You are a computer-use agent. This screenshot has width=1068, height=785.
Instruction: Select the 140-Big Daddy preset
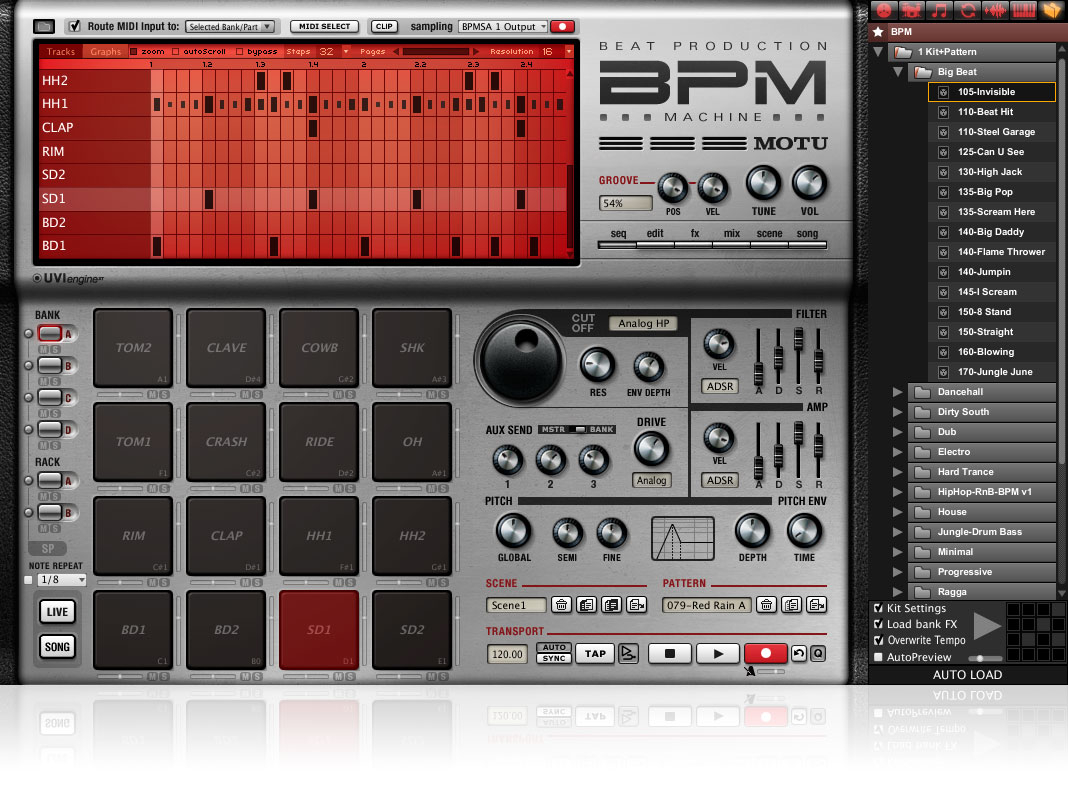coord(990,232)
